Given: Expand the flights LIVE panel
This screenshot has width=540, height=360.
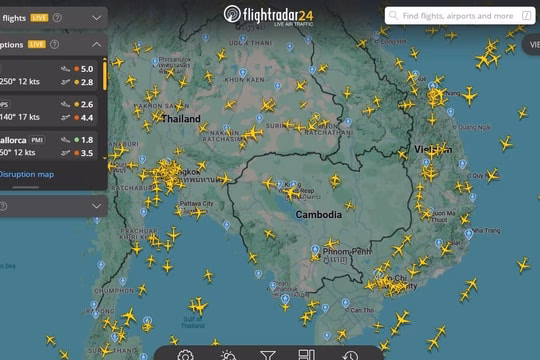Looking at the screenshot, I should pos(97,18).
